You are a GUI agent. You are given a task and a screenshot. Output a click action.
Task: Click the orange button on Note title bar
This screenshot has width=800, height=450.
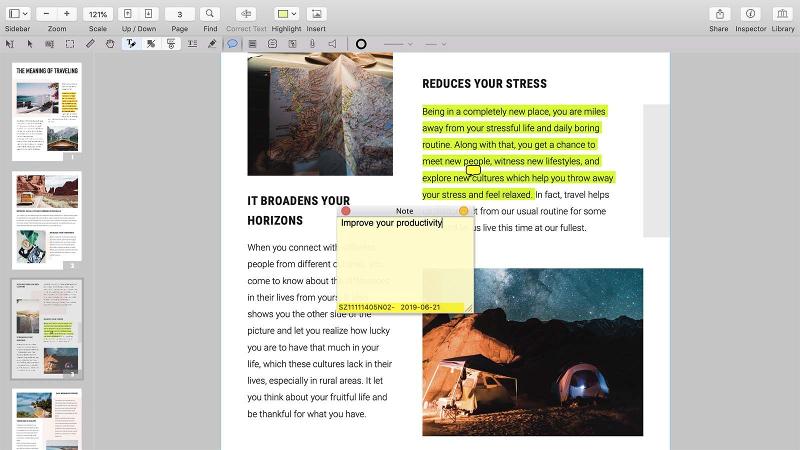click(463, 211)
